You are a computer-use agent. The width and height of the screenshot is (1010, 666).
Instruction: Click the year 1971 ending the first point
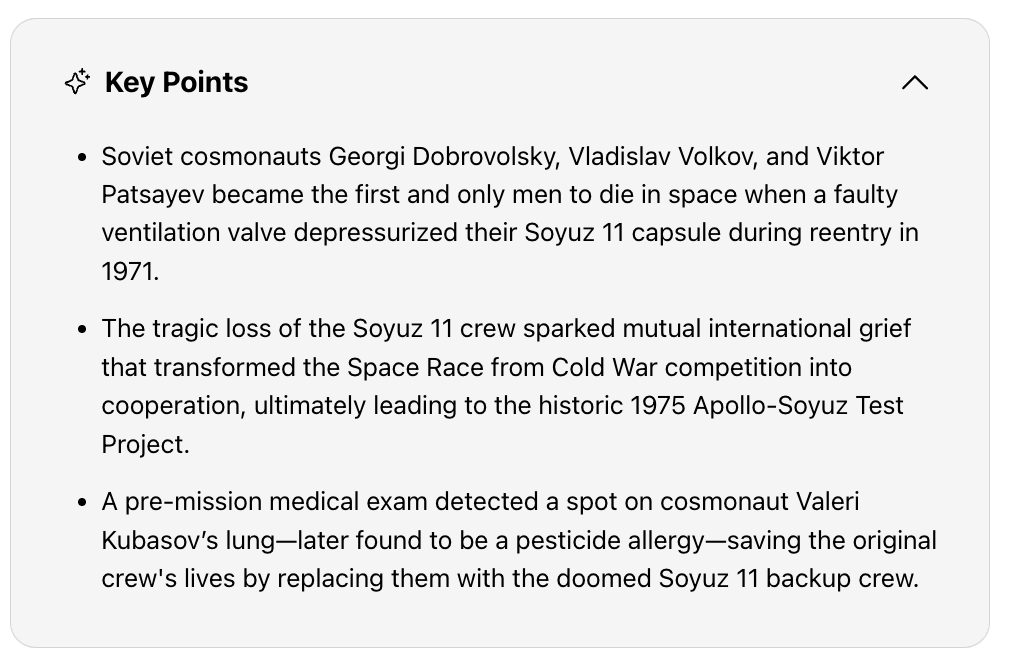tap(130, 271)
